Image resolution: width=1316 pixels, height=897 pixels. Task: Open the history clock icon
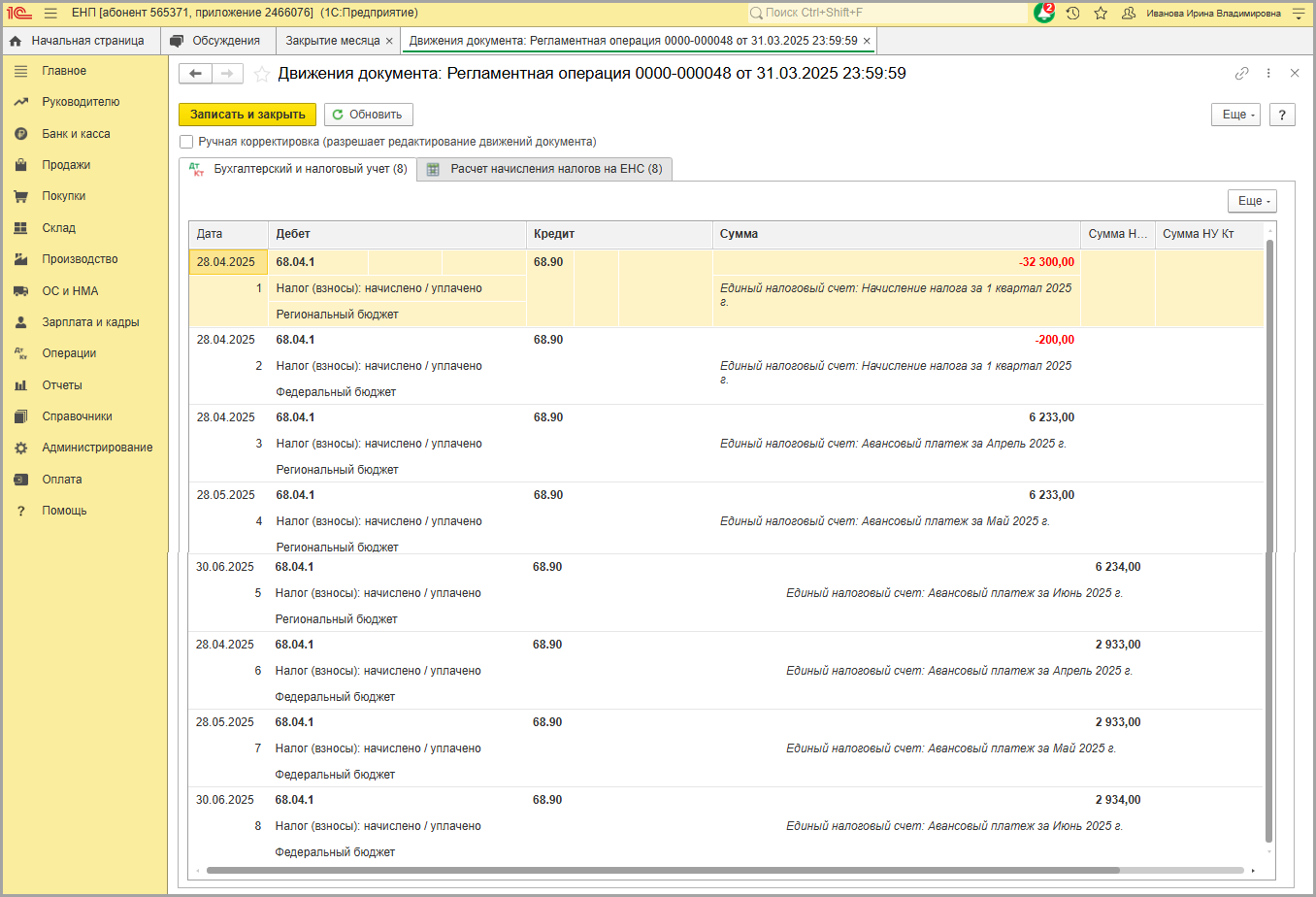coord(1072,13)
